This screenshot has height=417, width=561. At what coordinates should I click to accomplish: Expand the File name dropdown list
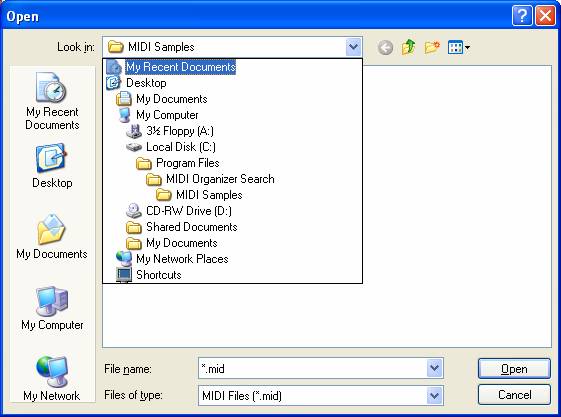(x=434, y=368)
